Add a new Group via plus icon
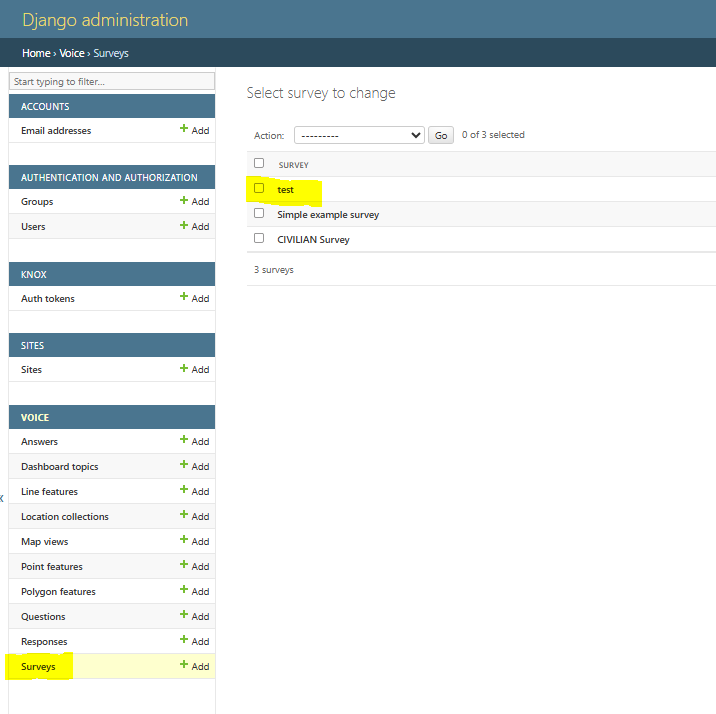Image resolution: width=716 pixels, height=714 pixels. (x=184, y=201)
